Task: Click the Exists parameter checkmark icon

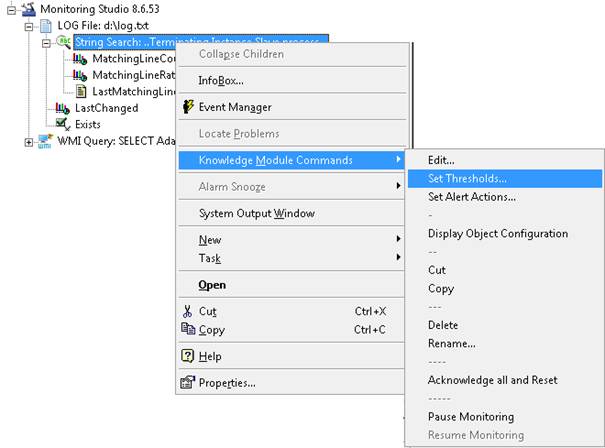Action: coord(63,124)
